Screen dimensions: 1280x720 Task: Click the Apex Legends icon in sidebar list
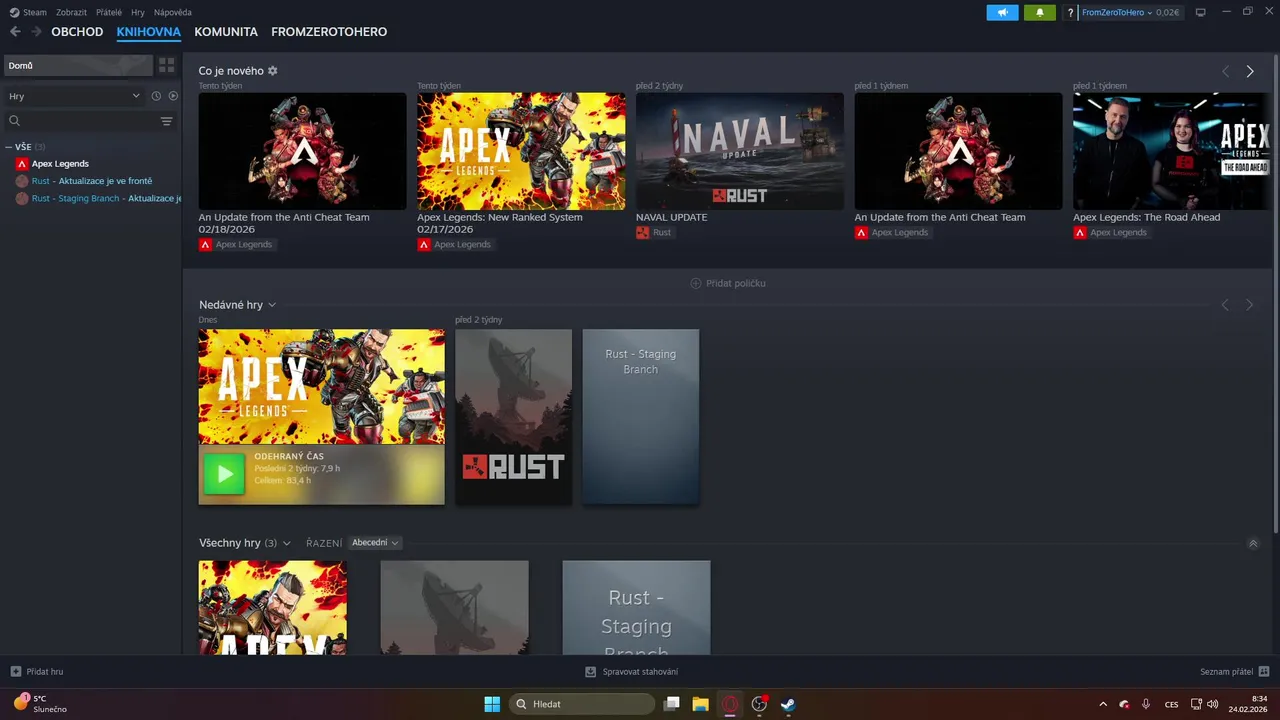pyautogui.click(x=22, y=164)
